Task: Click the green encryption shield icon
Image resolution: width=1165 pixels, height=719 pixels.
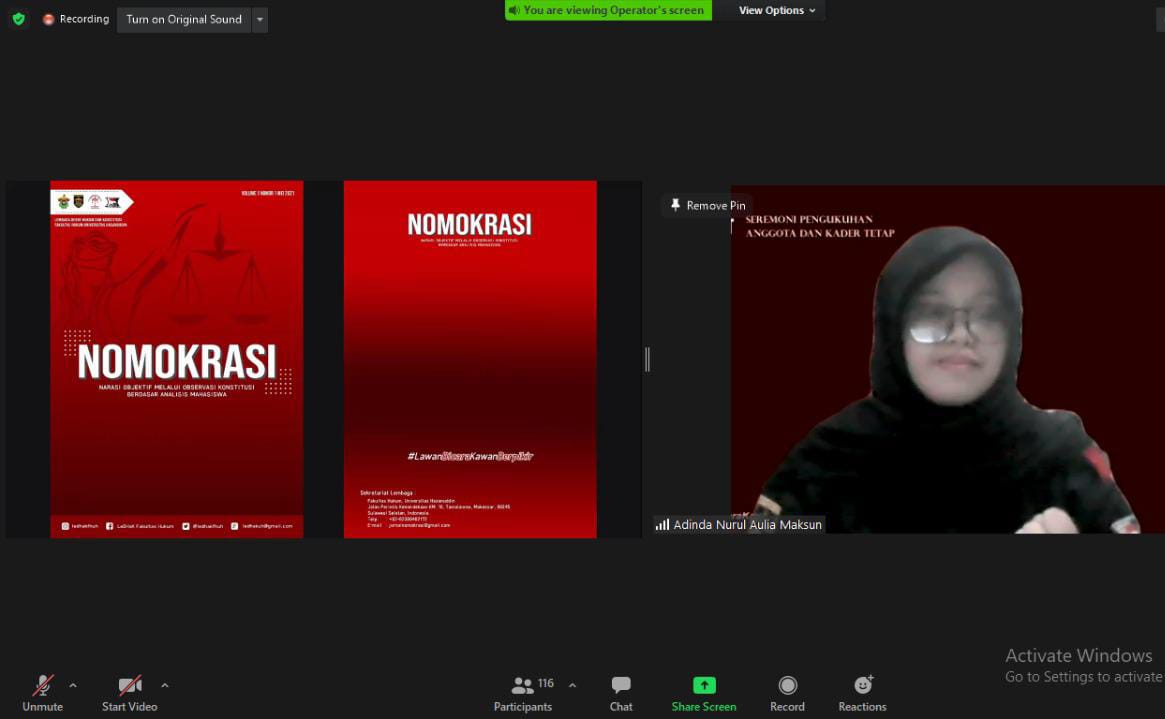Action: click(19, 19)
